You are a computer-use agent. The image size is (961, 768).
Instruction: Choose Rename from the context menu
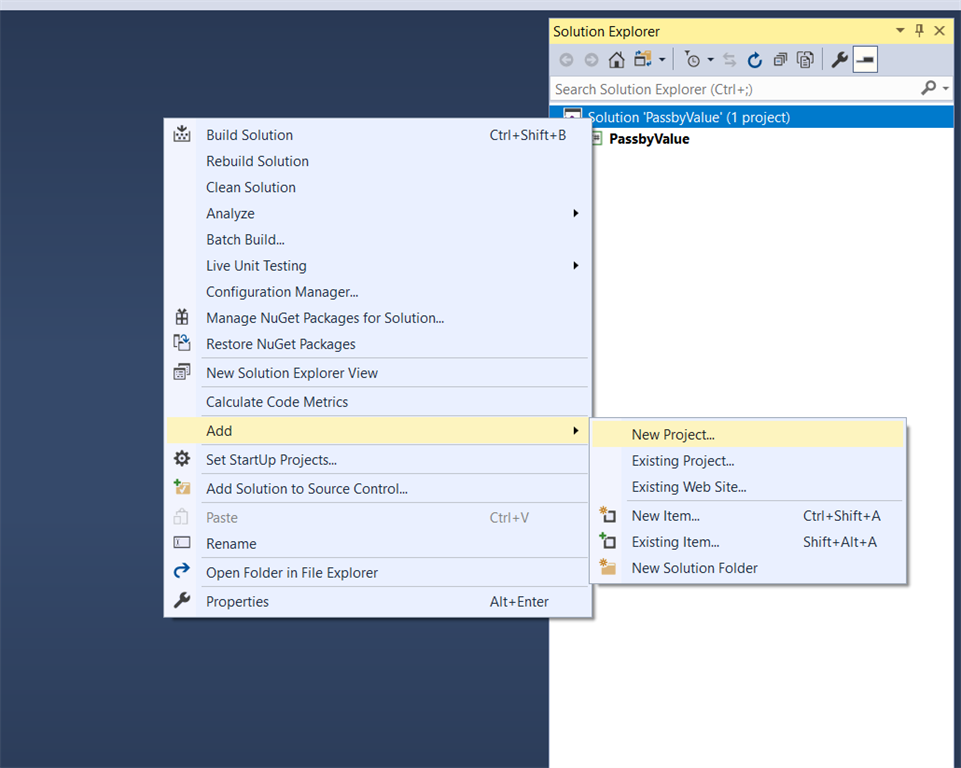click(x=378, y=544)
